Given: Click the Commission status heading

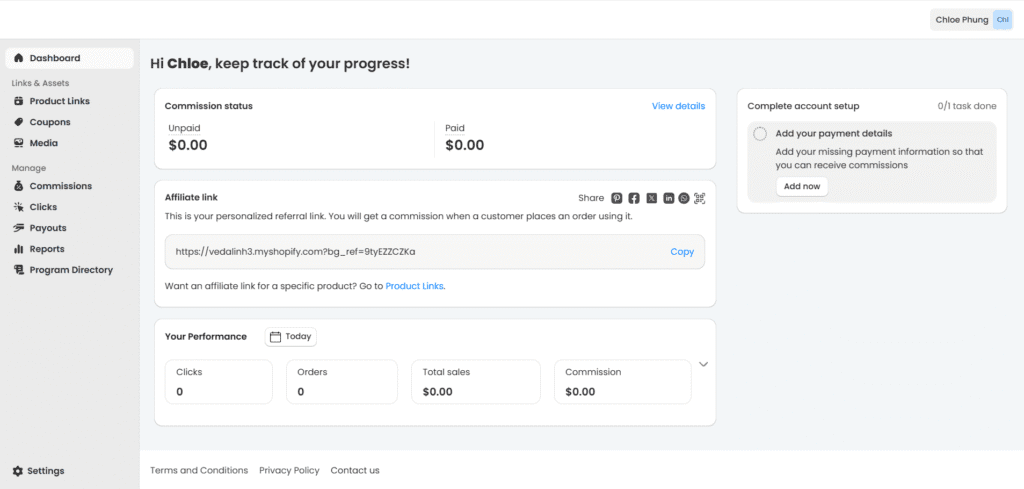Looking at the screenshot, I should coord(208,106).
